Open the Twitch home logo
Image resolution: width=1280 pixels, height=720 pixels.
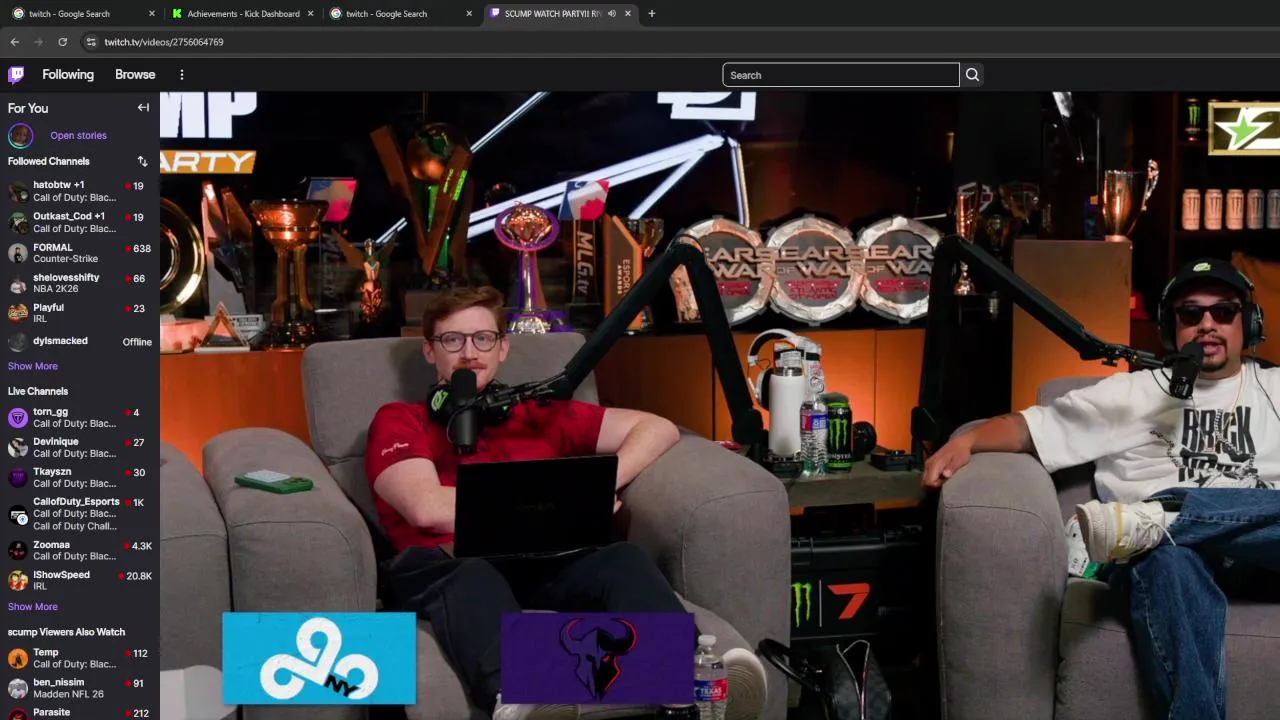(16, 75)
